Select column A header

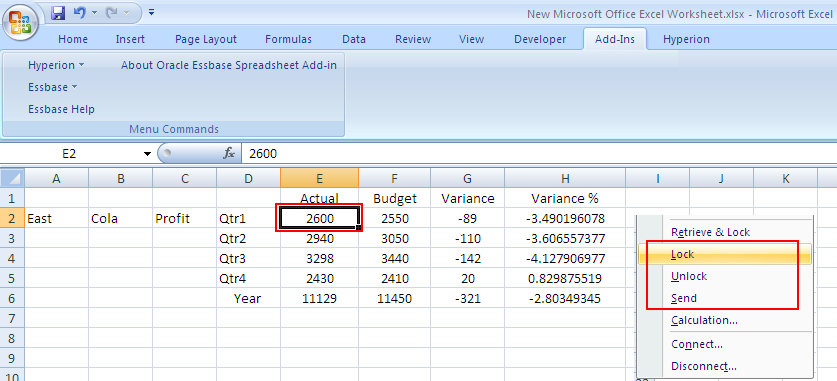56,179
